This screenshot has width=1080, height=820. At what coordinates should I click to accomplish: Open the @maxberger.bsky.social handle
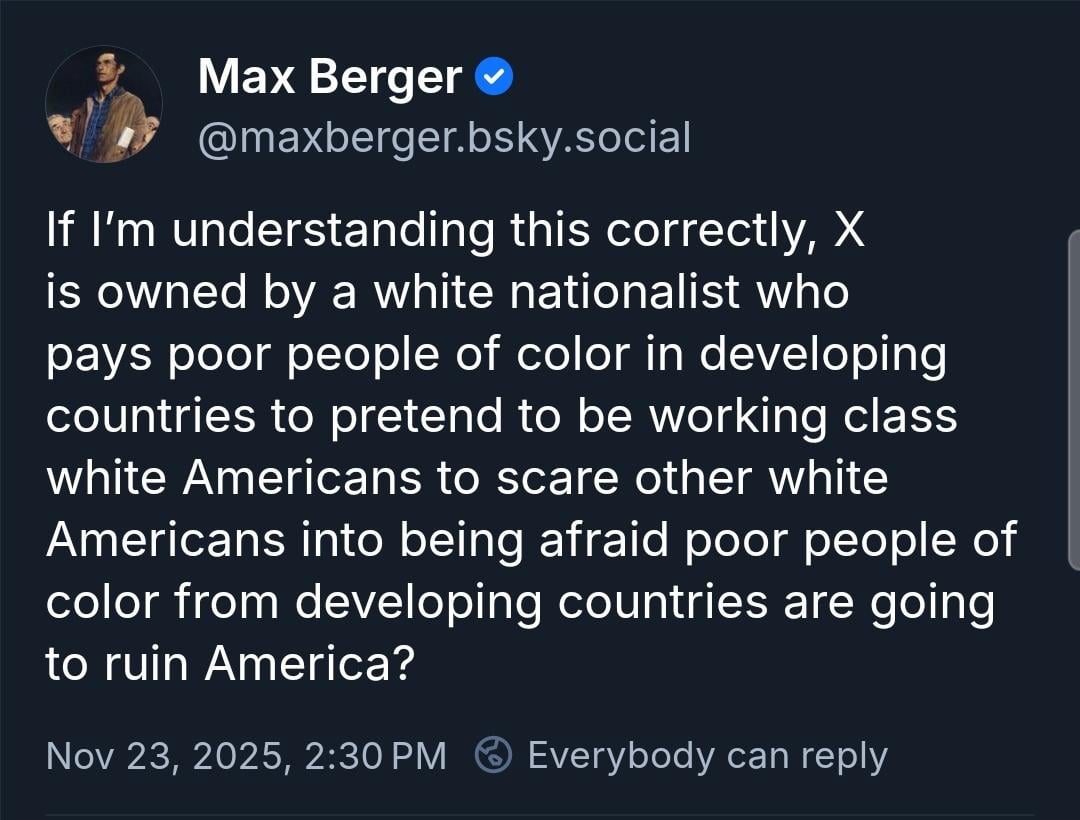(444, 138)
